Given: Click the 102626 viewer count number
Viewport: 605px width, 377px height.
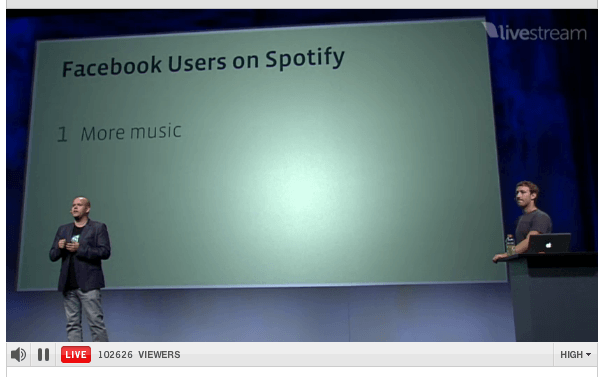Looking at the screenshot, I should tap(115, 355).
